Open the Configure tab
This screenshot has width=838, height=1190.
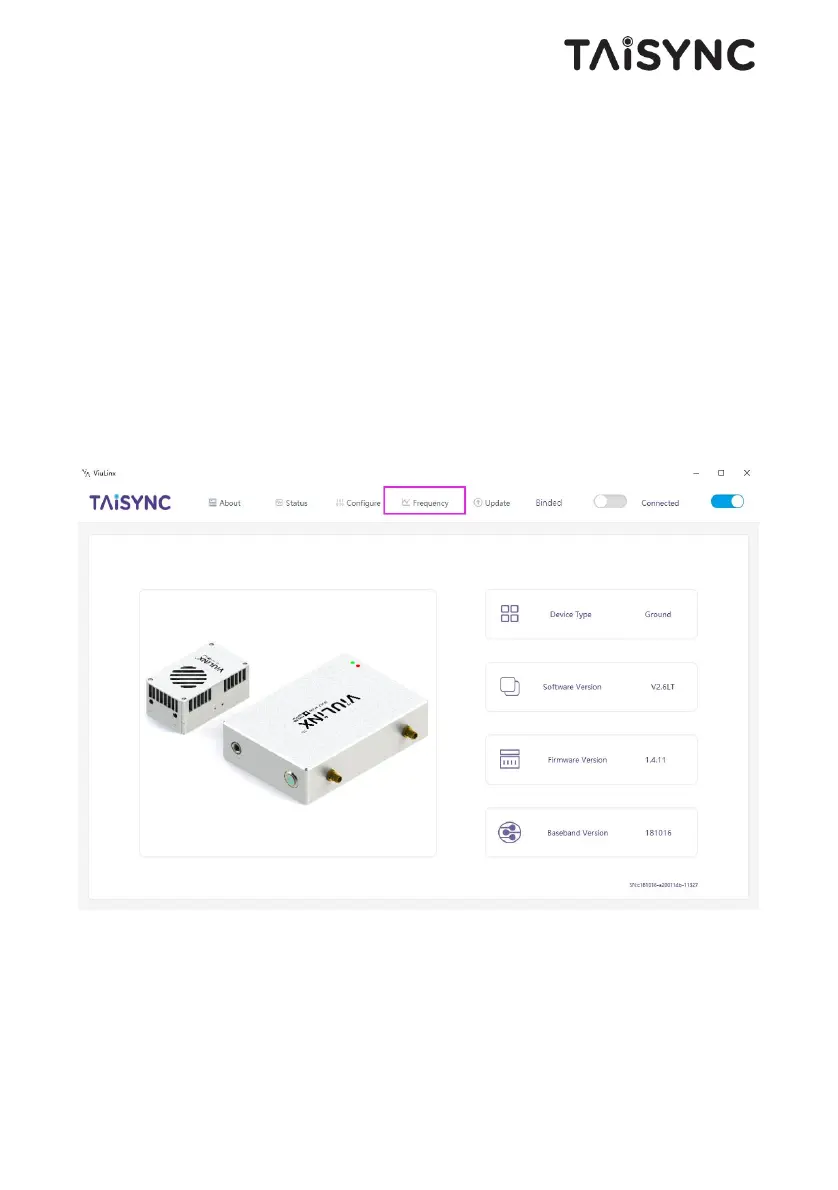pos(358,503)
